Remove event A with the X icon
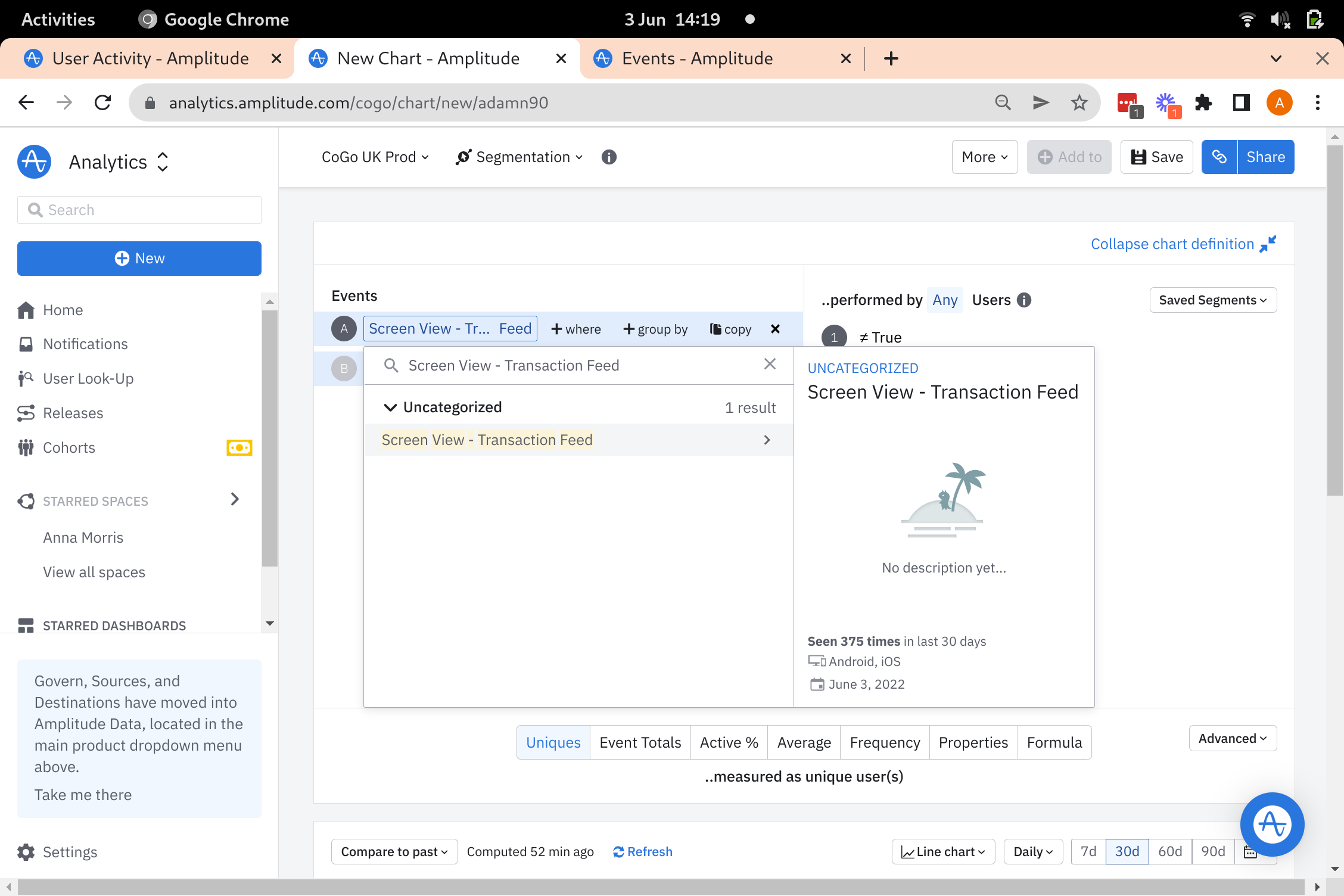This screenshot has height=896, width=1344. pos(775,329)
